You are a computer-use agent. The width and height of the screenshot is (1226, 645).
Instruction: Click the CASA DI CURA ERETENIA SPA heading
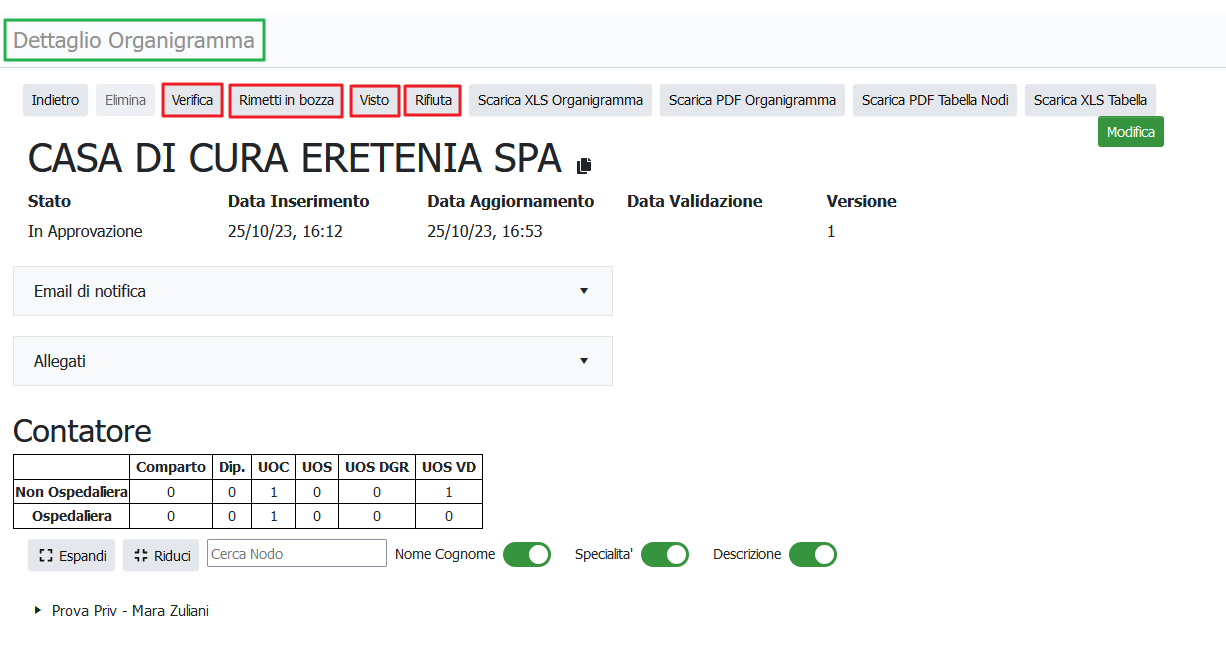tap(295, 159)
